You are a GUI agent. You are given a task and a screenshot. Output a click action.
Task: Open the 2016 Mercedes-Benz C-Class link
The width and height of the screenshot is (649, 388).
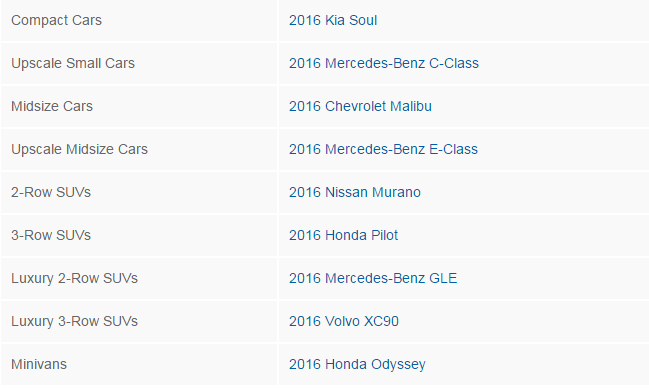(x=384, y=63)
